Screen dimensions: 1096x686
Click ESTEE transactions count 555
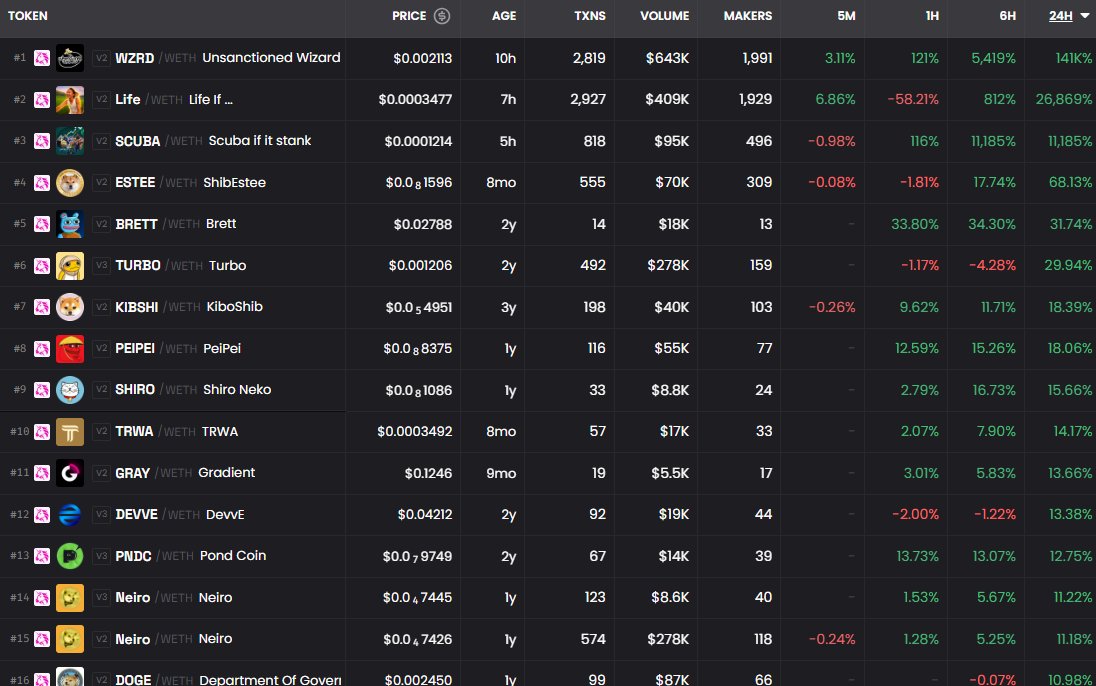592,183
